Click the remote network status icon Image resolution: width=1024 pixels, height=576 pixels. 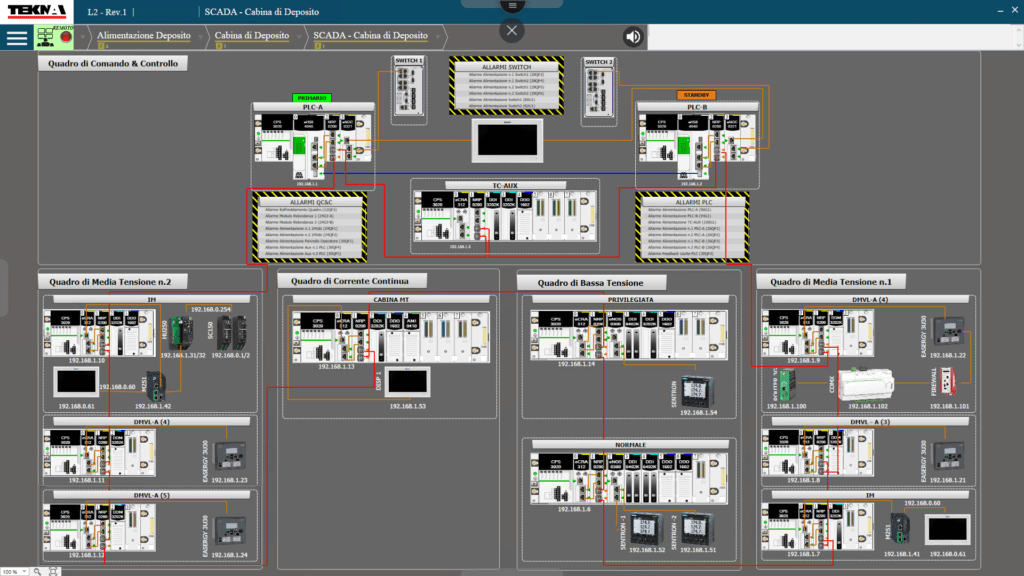click(46, 37)
